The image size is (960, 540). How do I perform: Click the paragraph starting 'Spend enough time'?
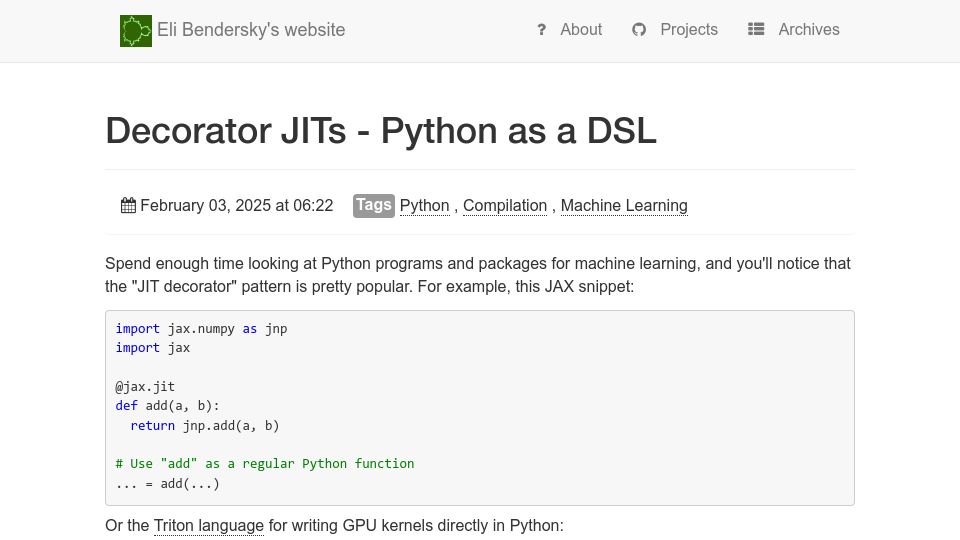[x=478, y=275]
